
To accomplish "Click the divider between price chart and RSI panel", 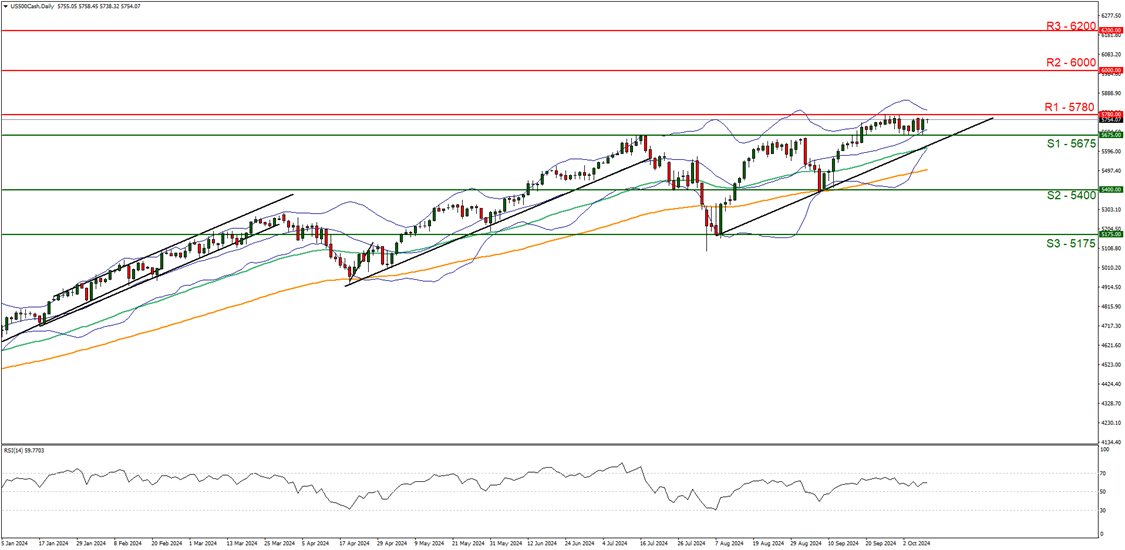I will click(x=550, y=444).
